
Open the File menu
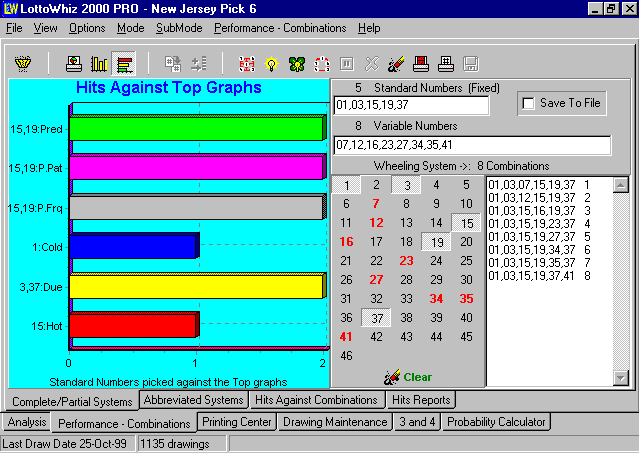[x=14, y=28]
